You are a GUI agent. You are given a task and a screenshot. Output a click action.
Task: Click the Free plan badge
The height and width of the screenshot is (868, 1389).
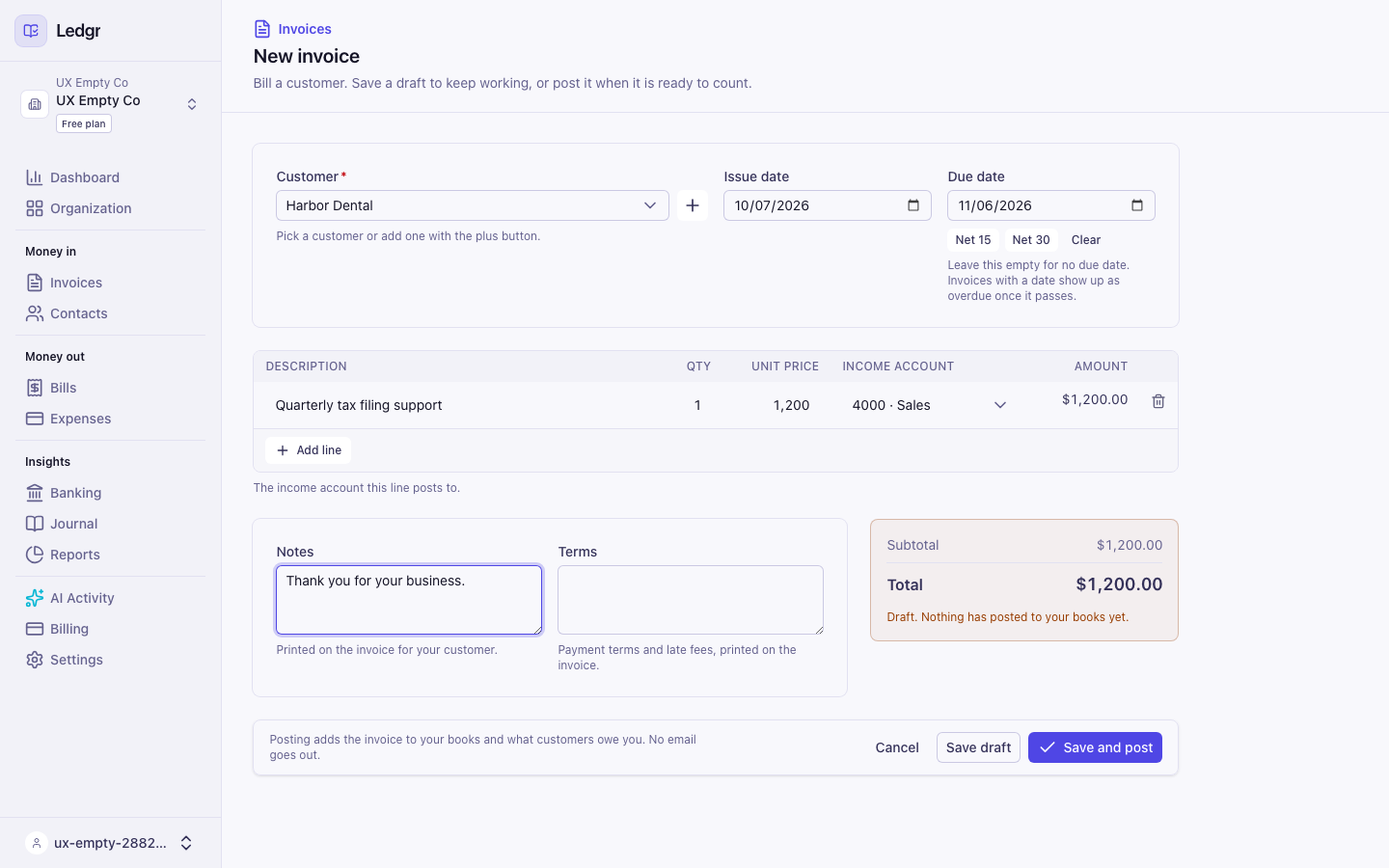(84, 123)
